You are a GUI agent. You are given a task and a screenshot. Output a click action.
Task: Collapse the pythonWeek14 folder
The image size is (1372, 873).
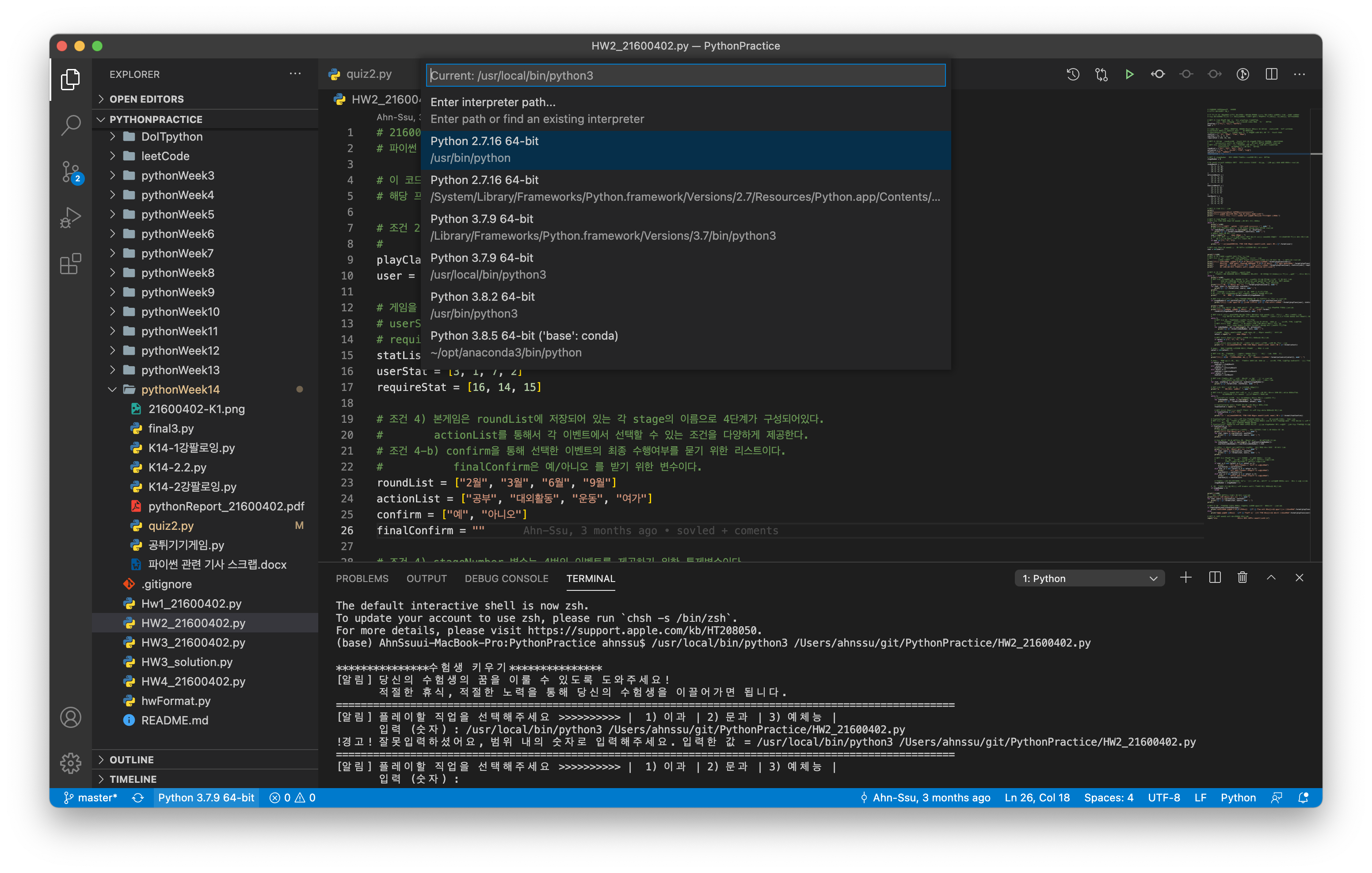point(180,390)
